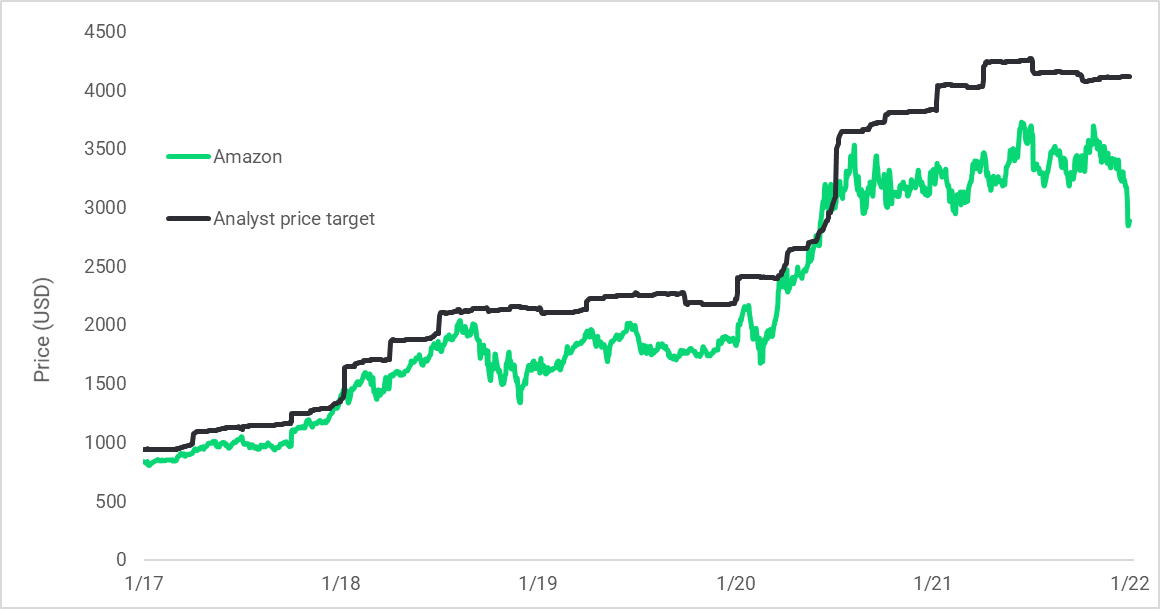Click the 2500 y-axis tick label

tap(106, 267)
